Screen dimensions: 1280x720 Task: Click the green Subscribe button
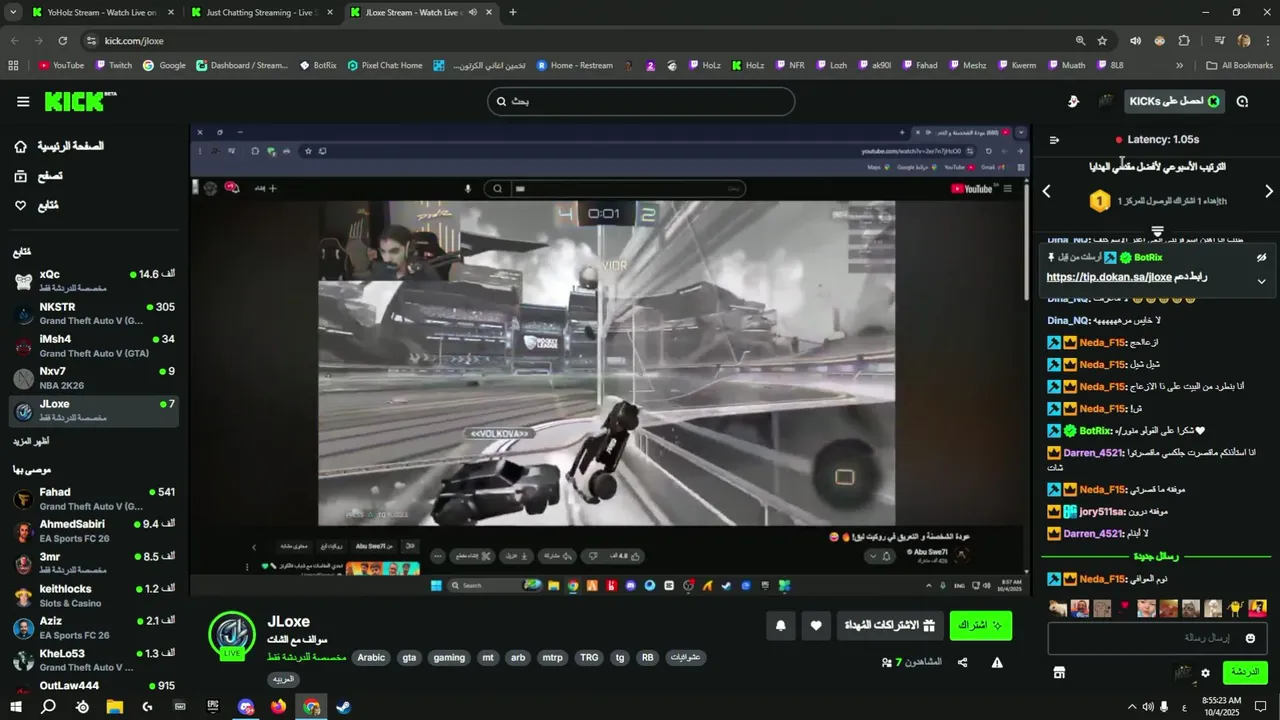(x=980, y=626)
